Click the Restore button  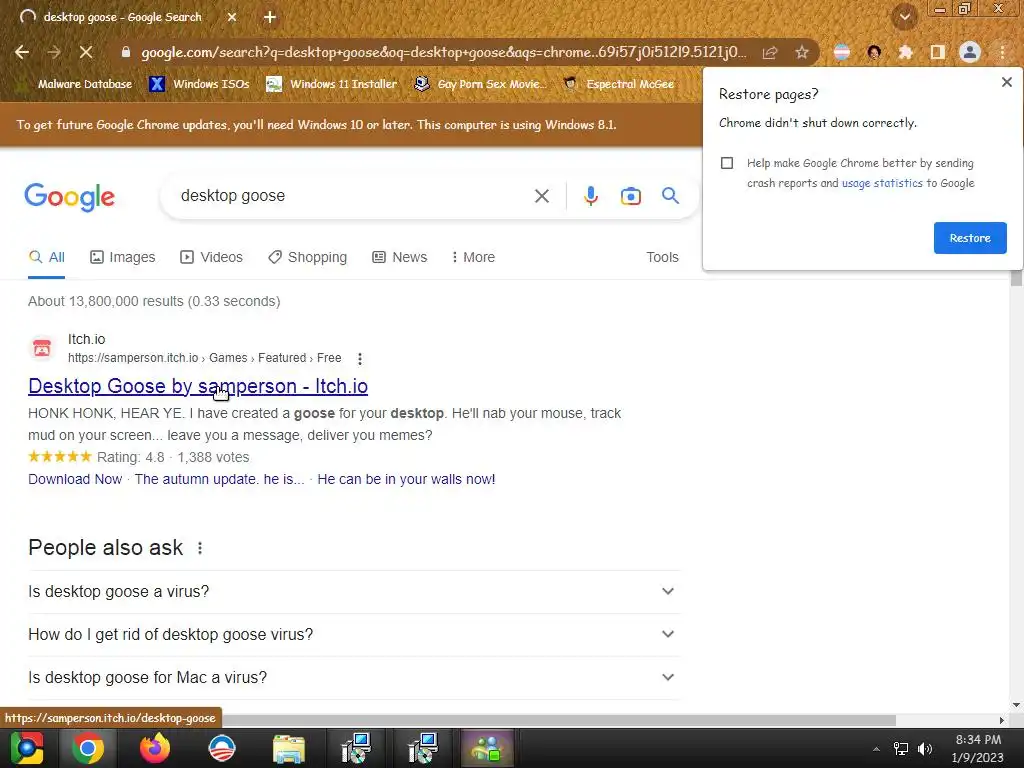970,238
